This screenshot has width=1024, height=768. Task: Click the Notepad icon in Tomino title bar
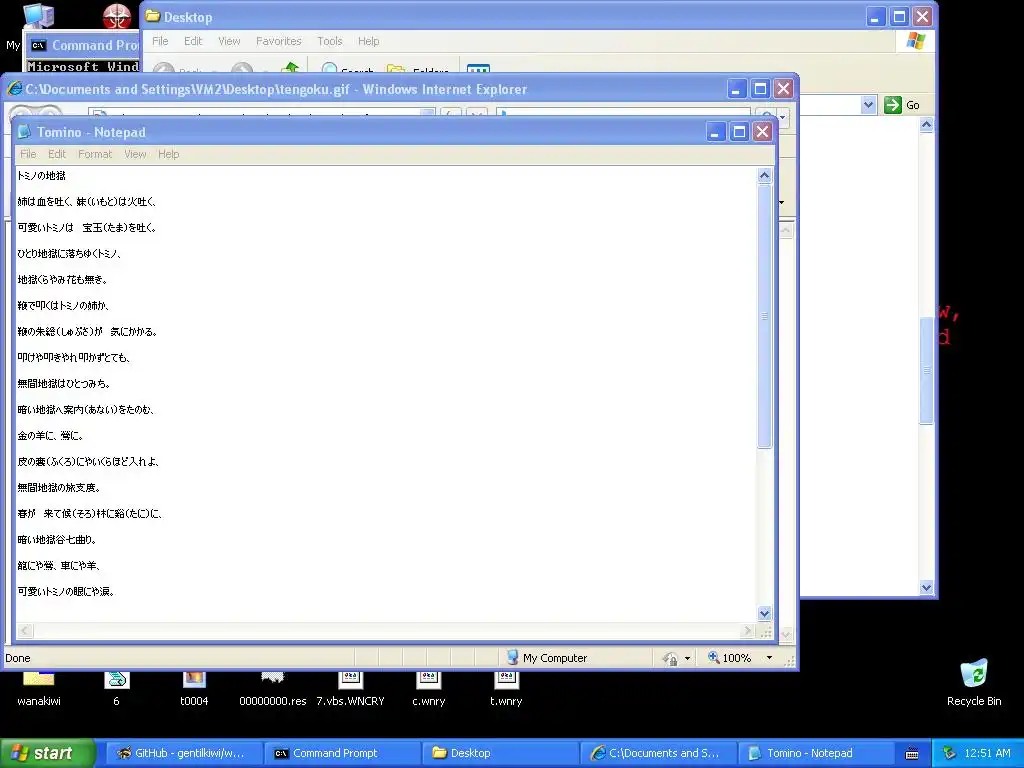pyautogui.click(x=25, y=132)
